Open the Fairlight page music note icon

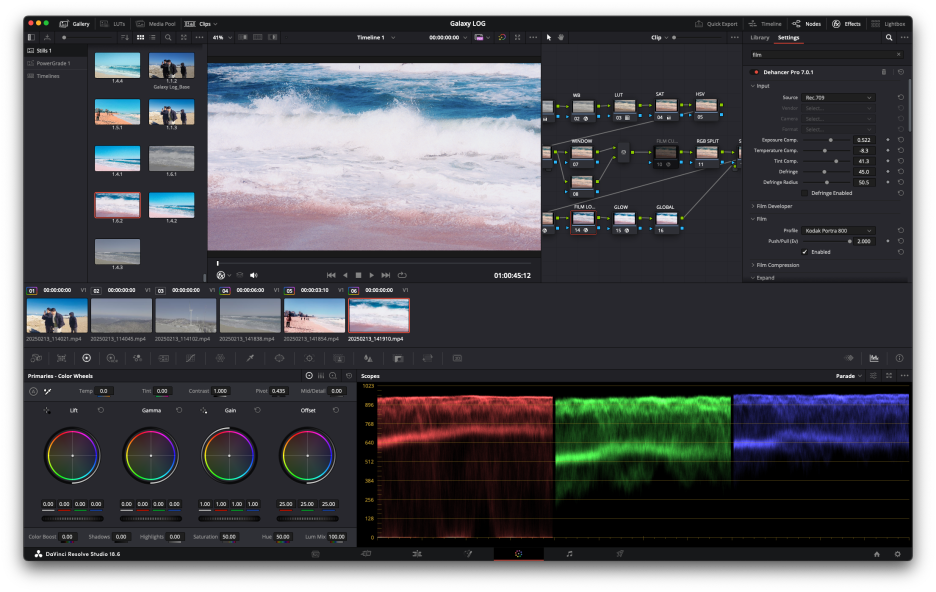click(569, 554)
